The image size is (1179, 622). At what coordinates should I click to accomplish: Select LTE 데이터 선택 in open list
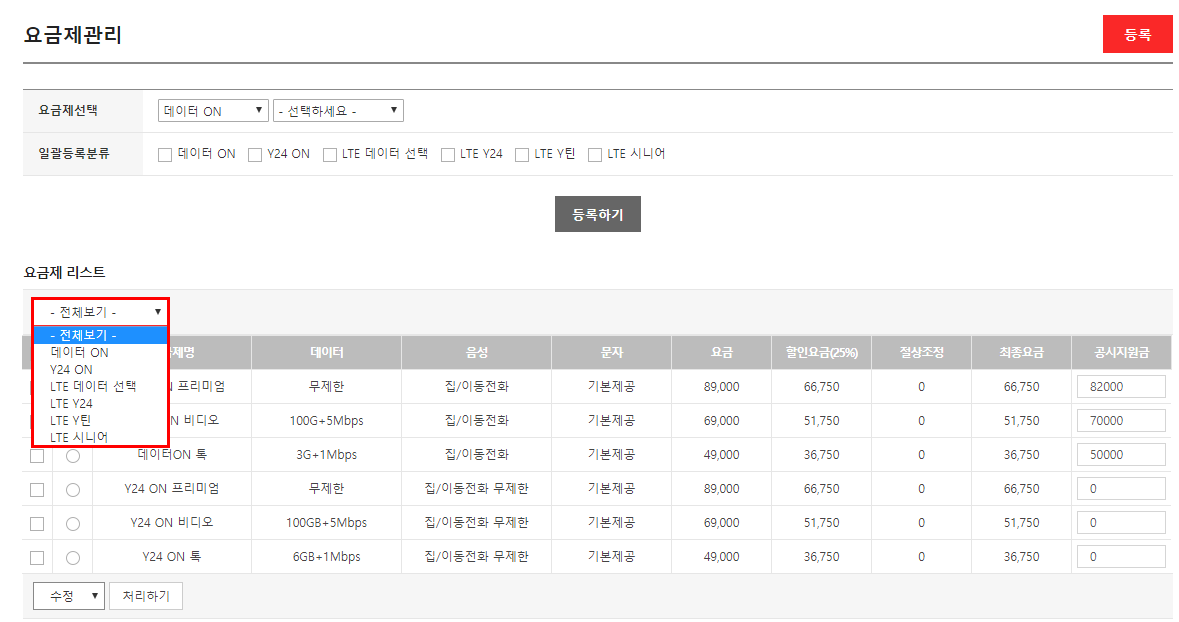point(93,386)
